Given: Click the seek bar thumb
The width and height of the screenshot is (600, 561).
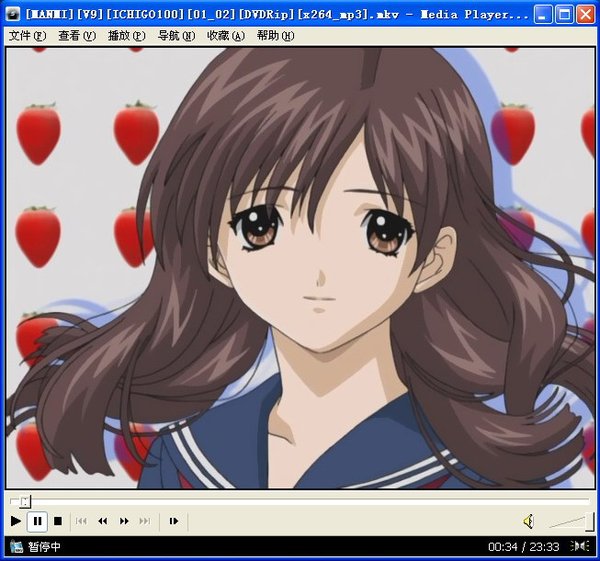Looking at the screenshot, I should pos(25,501).
